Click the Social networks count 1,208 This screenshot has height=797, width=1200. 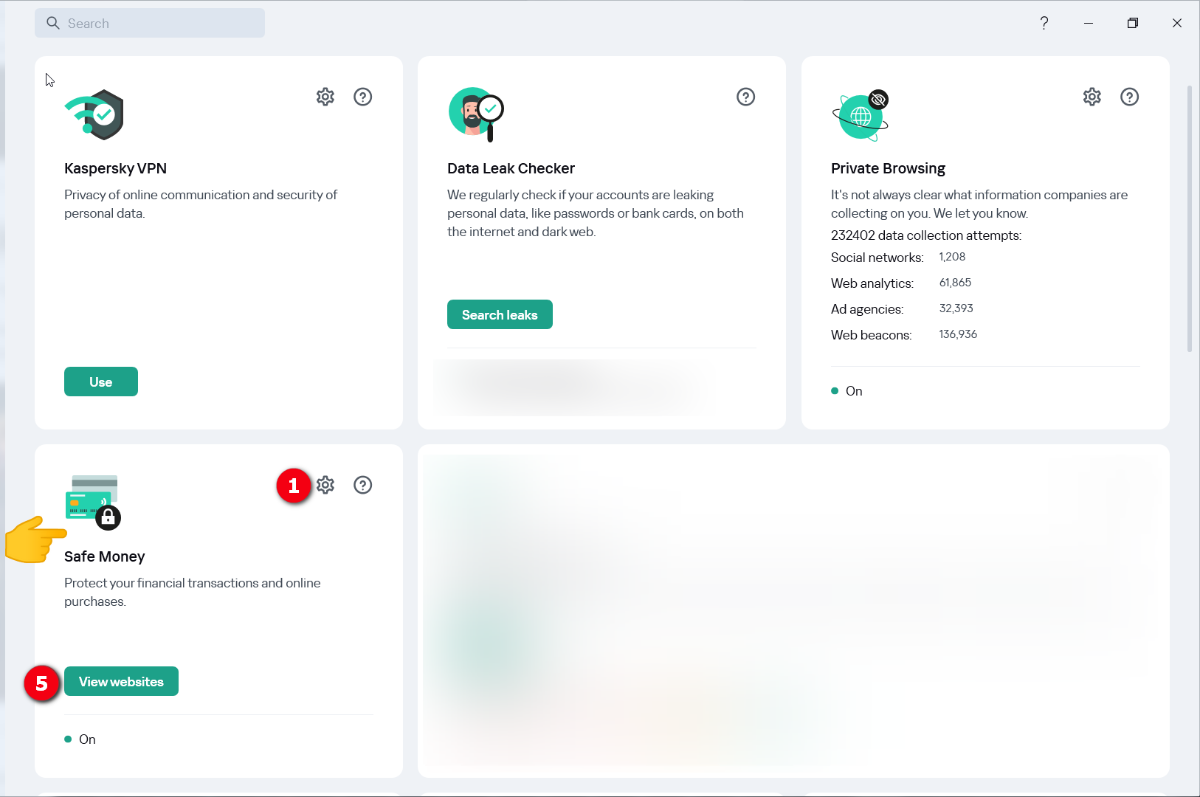click(x=954, y=257)
